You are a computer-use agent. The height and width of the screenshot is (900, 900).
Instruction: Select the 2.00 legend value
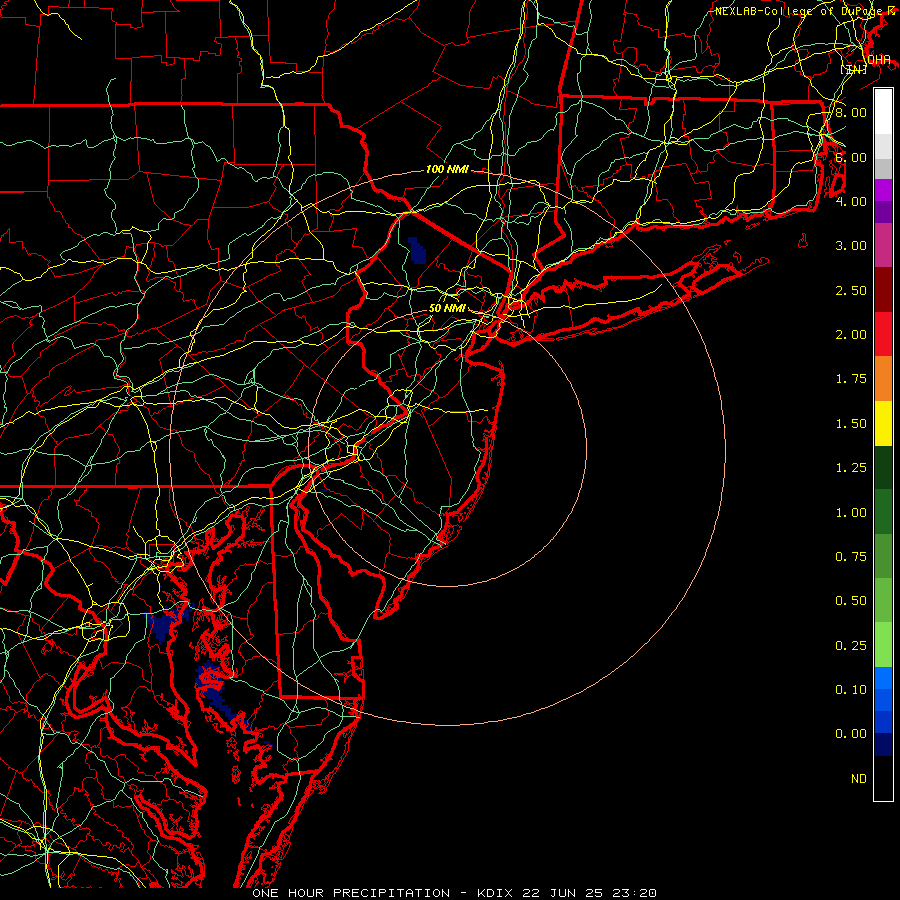[x=851, y=335]
